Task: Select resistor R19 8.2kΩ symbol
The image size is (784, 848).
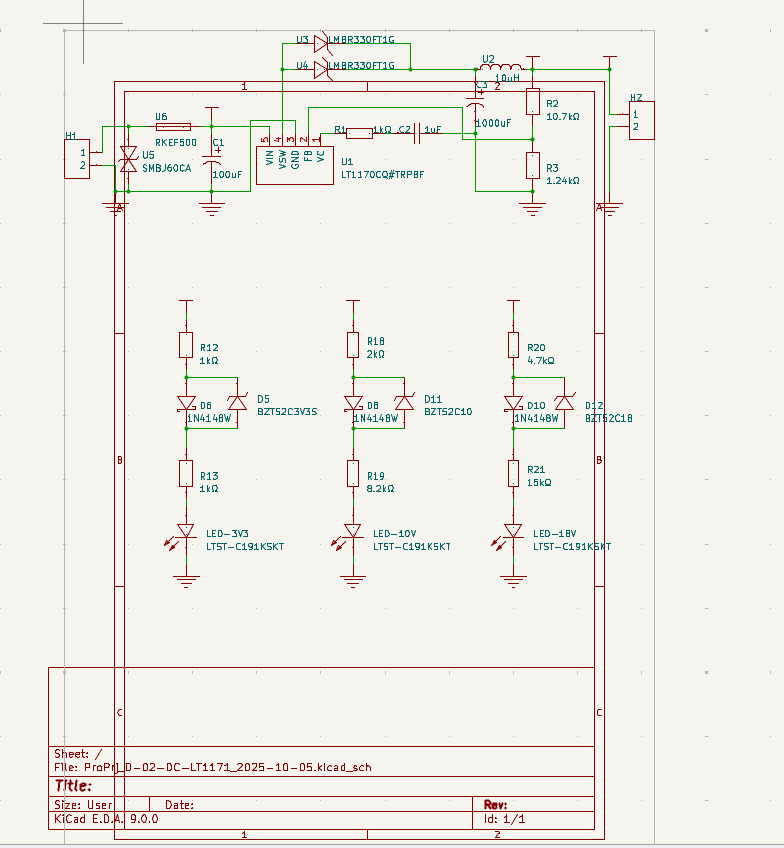Action: pyautogui.click(x=353, y=473)
